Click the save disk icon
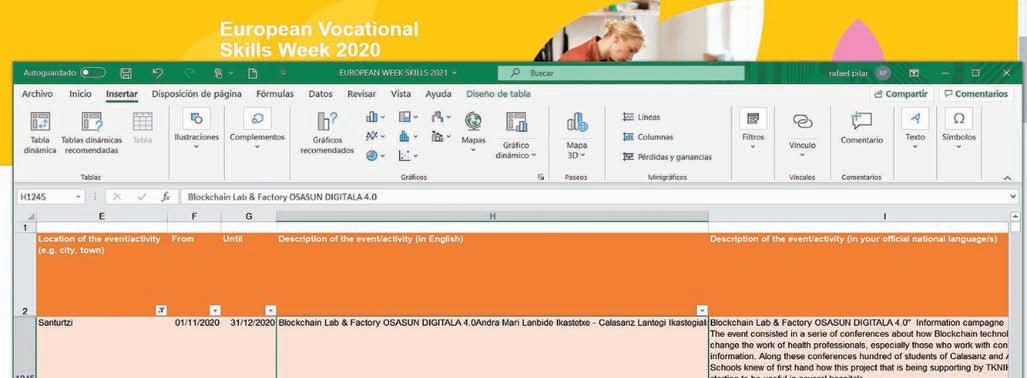 [126, 73]
